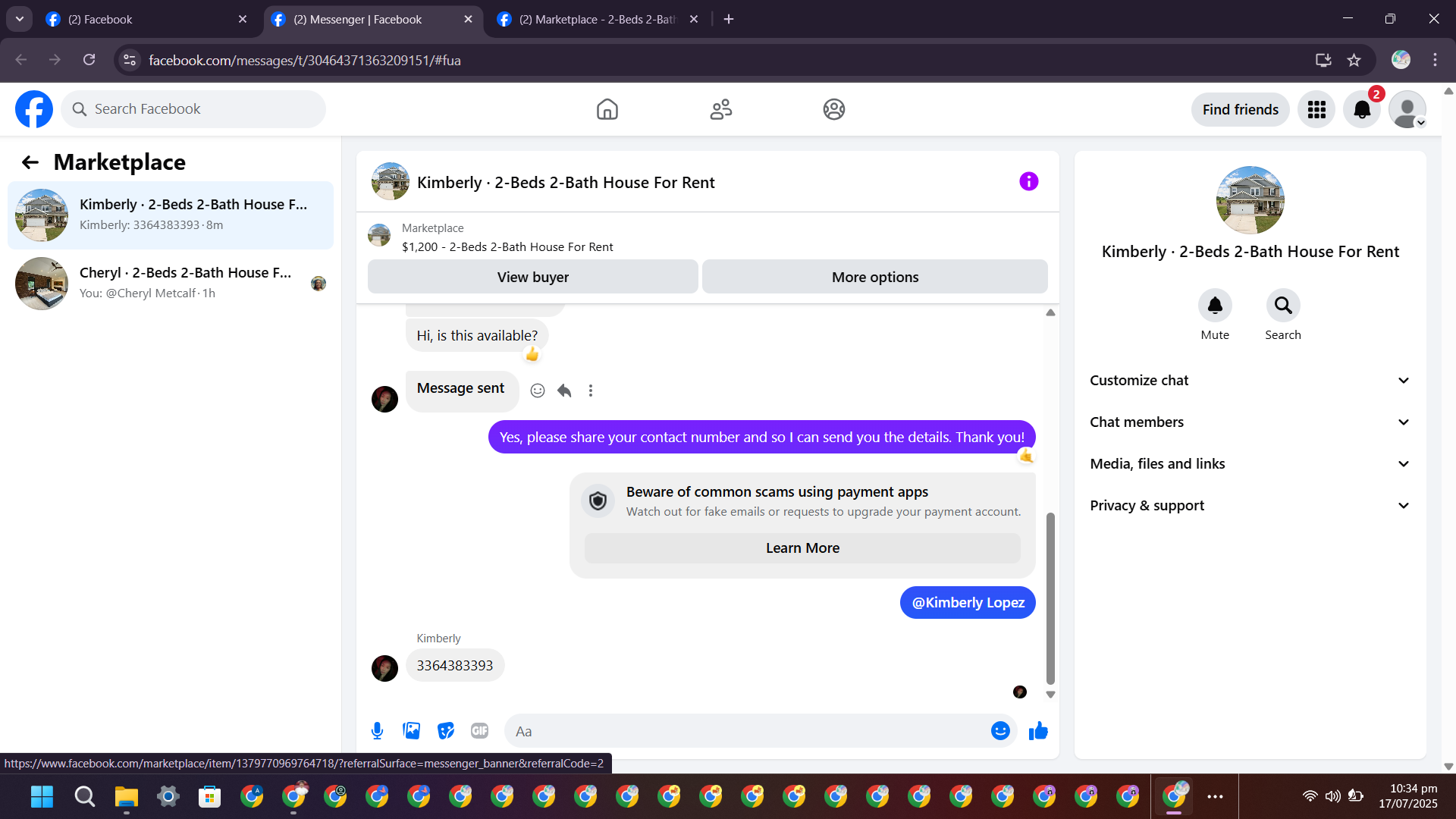Screen dimensions: 1456x819
Task: Open the Facebook menu grid icon
Action: pos(1316,110)
